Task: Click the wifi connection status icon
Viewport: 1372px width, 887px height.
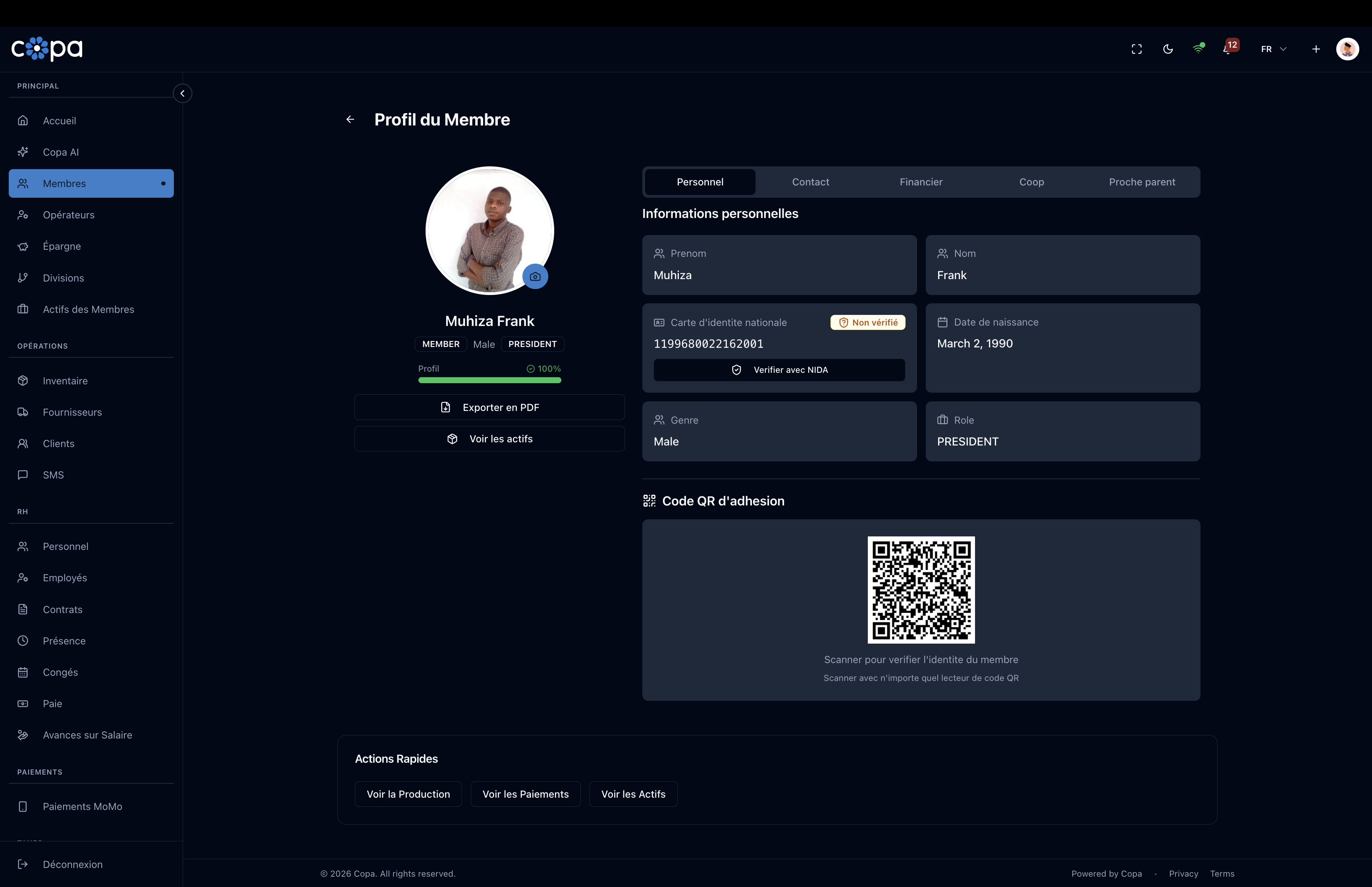Action: pyautogui.click(x=1198, y=49)
